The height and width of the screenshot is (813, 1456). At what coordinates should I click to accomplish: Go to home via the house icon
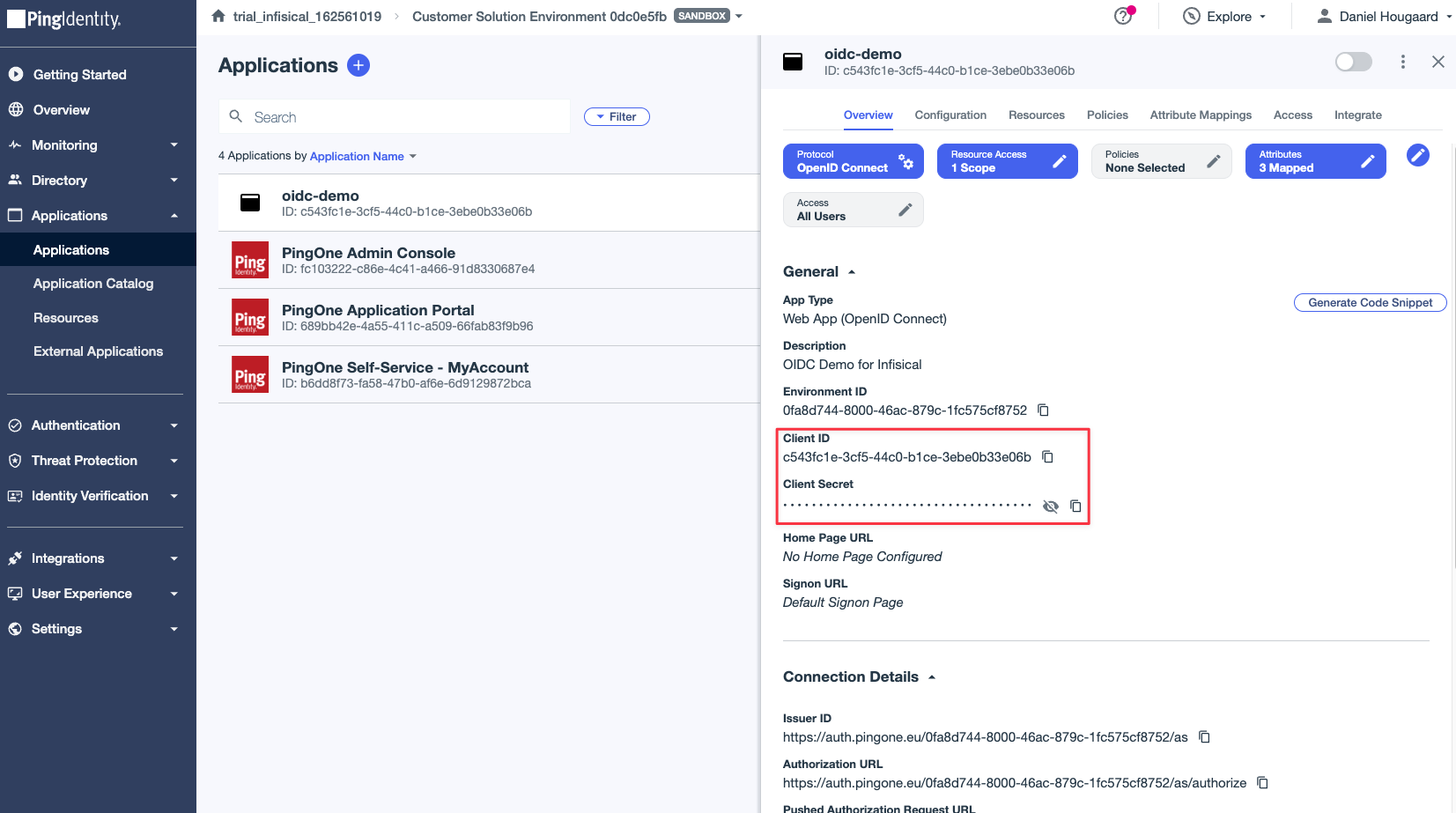[218, 16]
